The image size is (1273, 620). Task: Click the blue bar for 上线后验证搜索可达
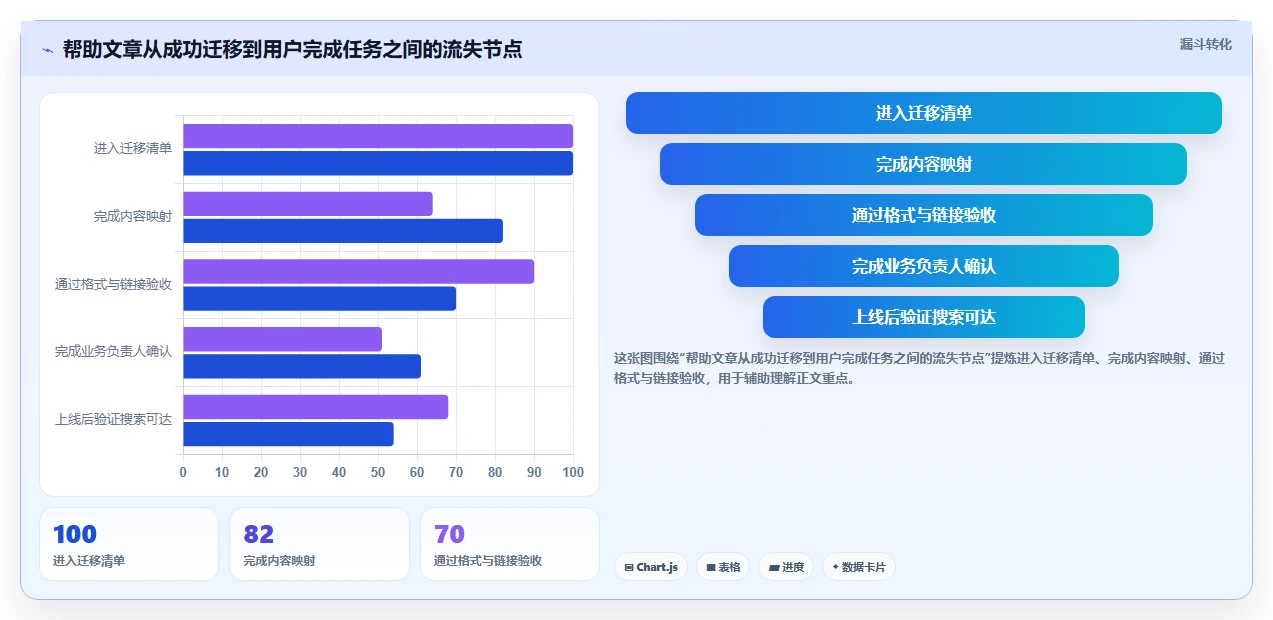(x=288, y=434)
